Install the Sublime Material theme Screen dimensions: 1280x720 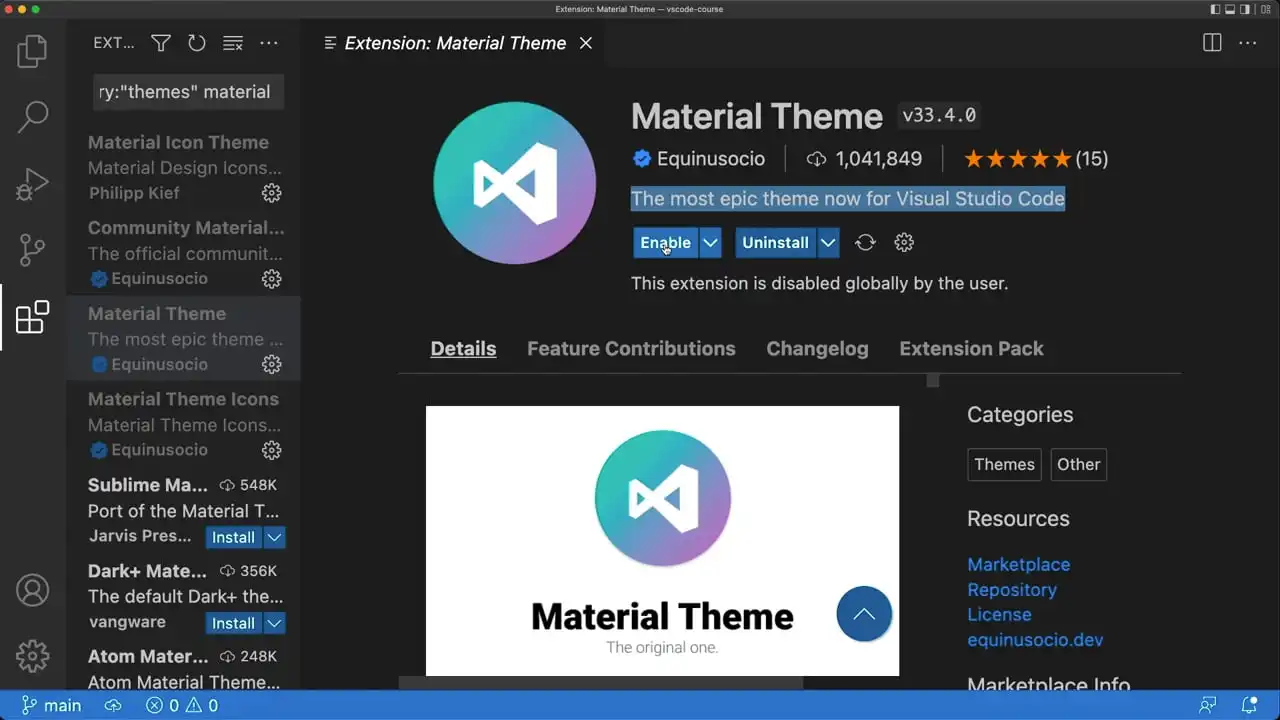pyautogui.click(x=234, y=537)
